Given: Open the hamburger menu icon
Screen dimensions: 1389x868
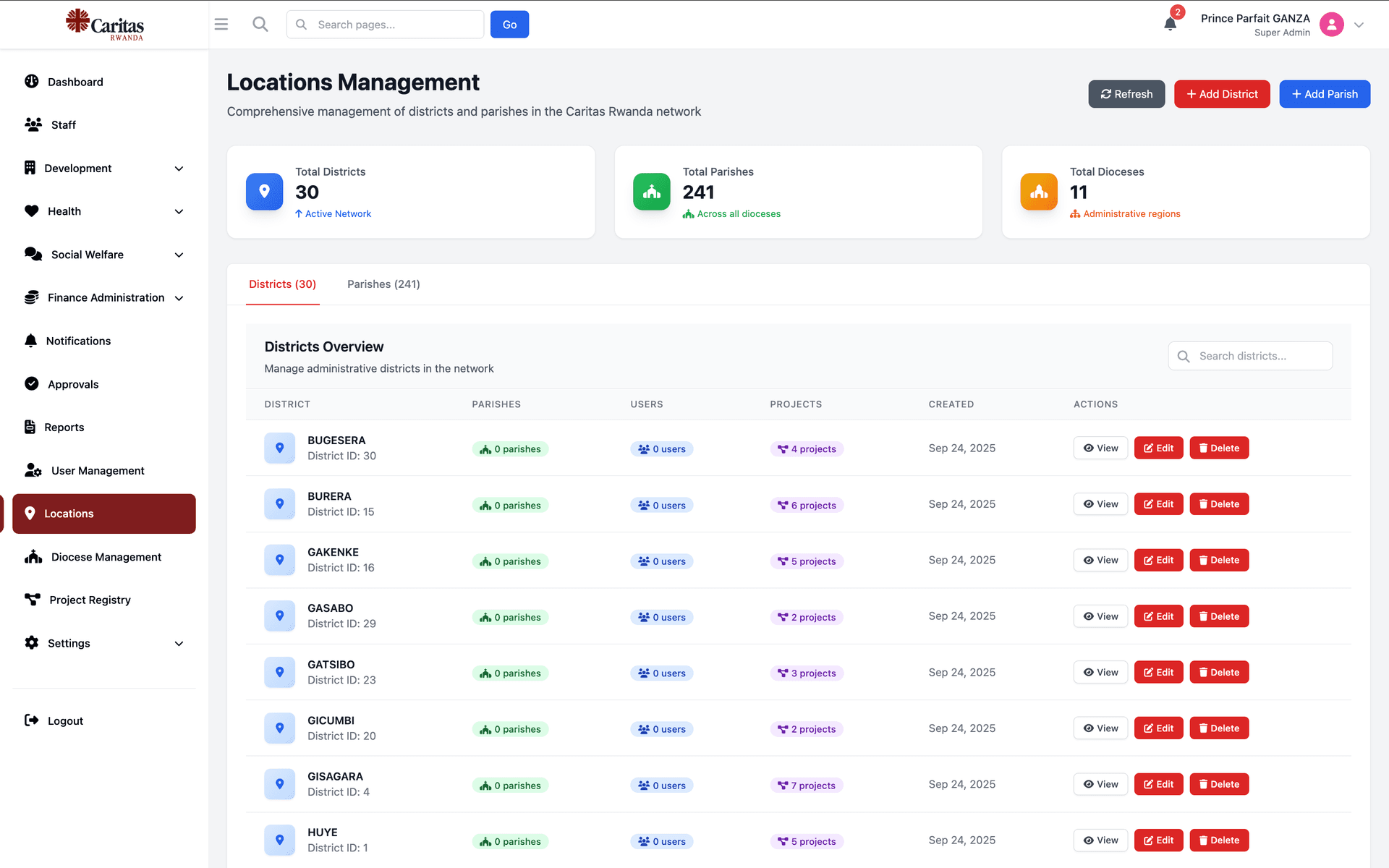Looking at the screenshot, I should click(x=221, y=25).
